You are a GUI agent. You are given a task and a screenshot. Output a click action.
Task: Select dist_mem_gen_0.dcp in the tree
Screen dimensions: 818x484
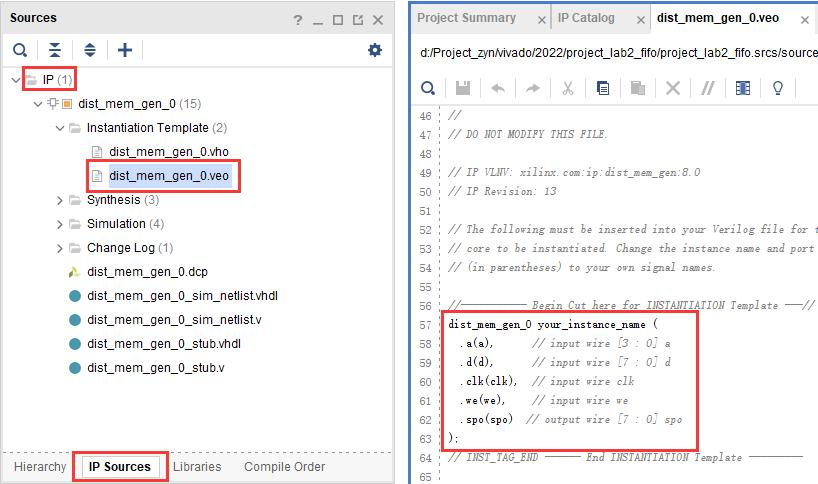(x=145, y=272)
